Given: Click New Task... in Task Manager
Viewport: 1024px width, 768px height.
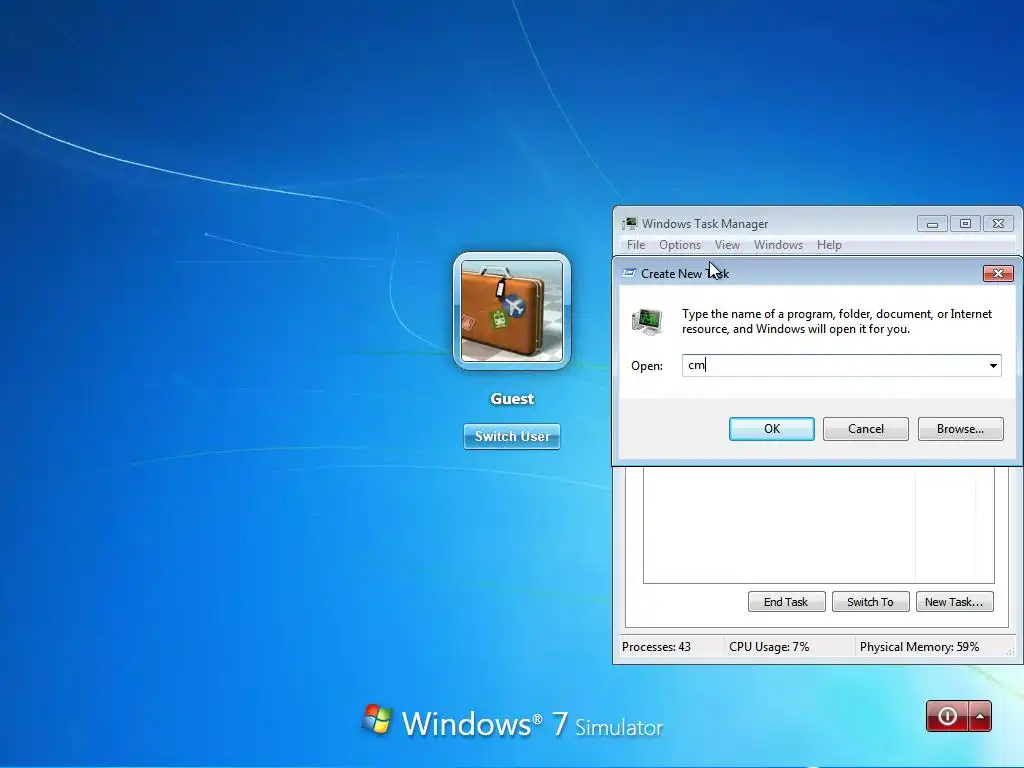Looking at the screenshot, I should click(x=954, y=601).
